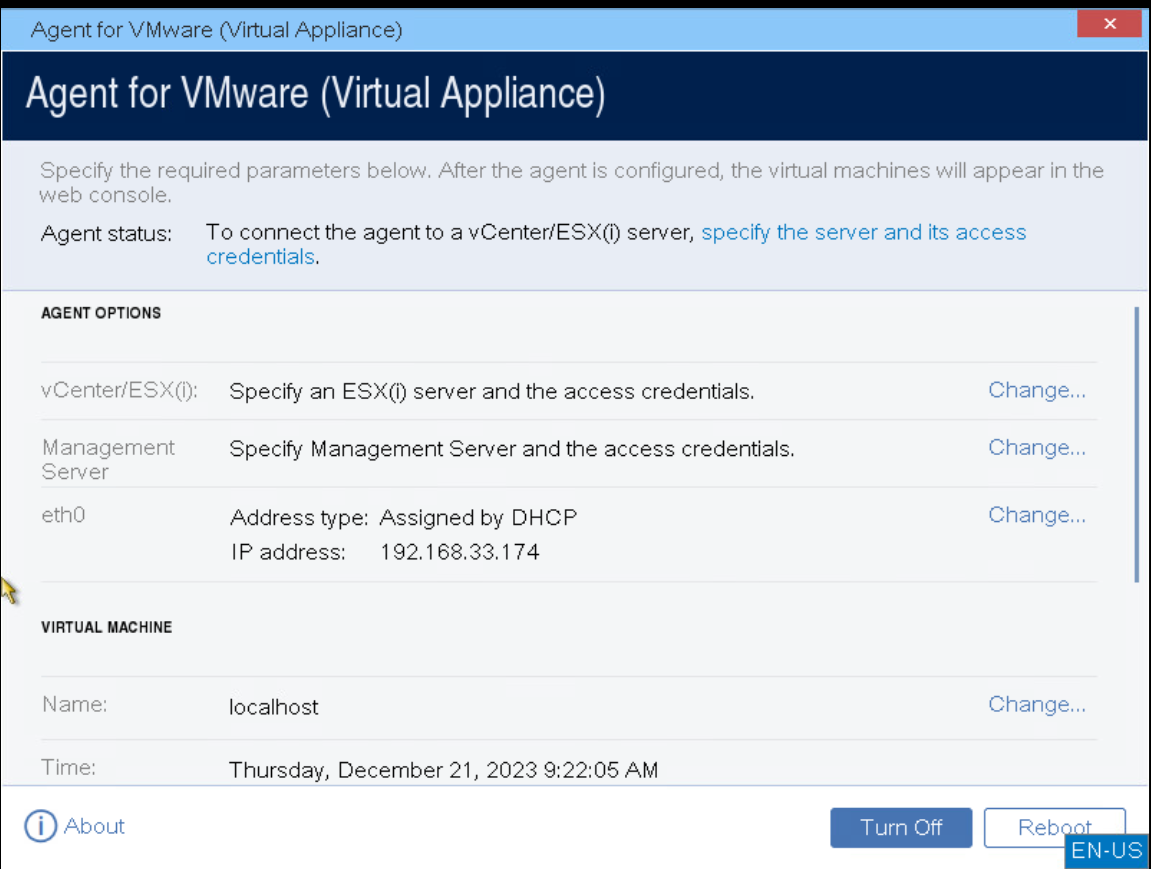1151x869 pixels.
Task: Click the AGENT OPTIONS section heading
Action: [101, 313]
